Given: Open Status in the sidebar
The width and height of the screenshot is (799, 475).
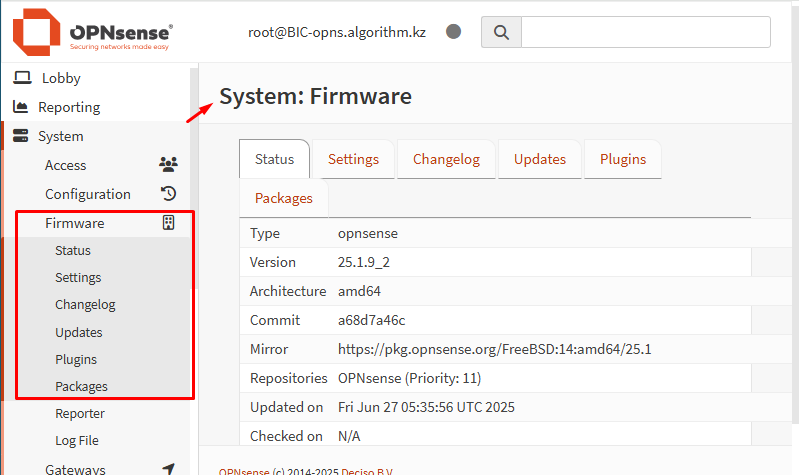Looking at the screenshot, I should pos(73,250).
